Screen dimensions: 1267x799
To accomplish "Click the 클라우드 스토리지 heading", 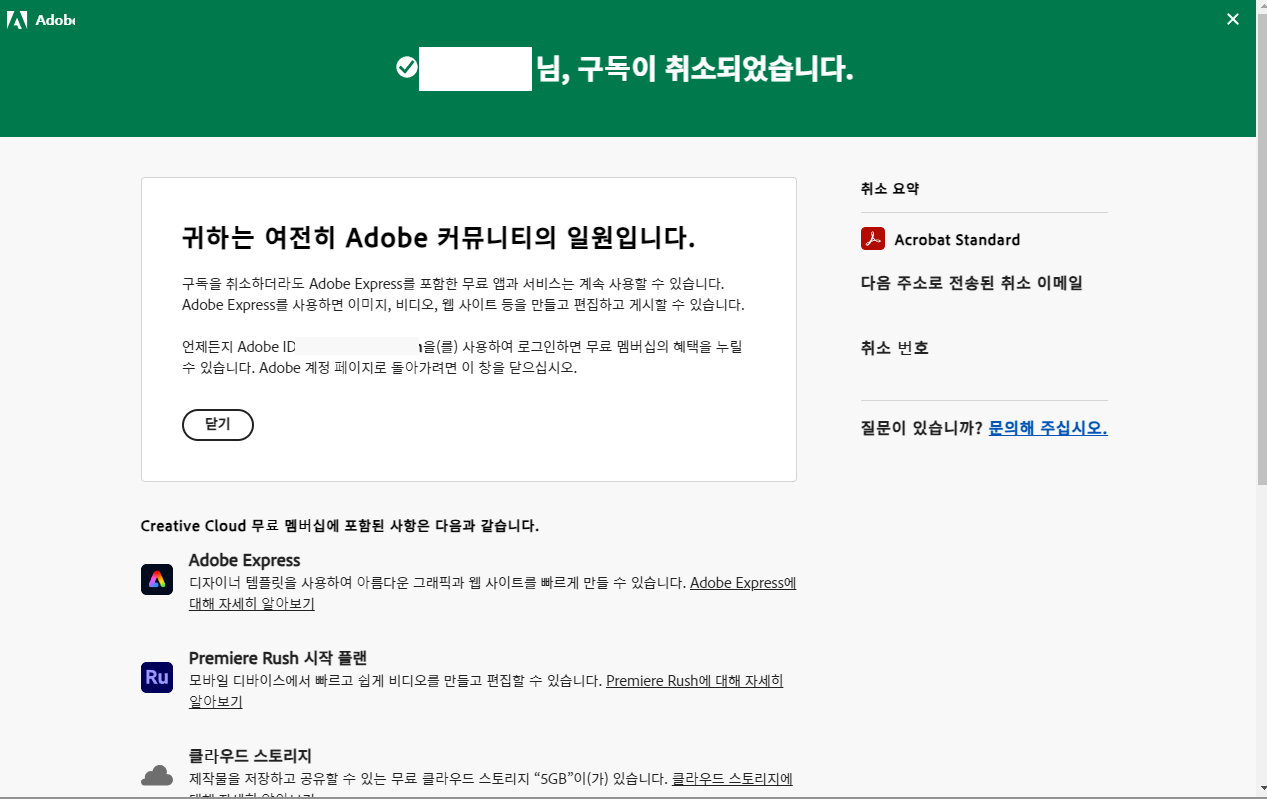I will click(250, 755).
